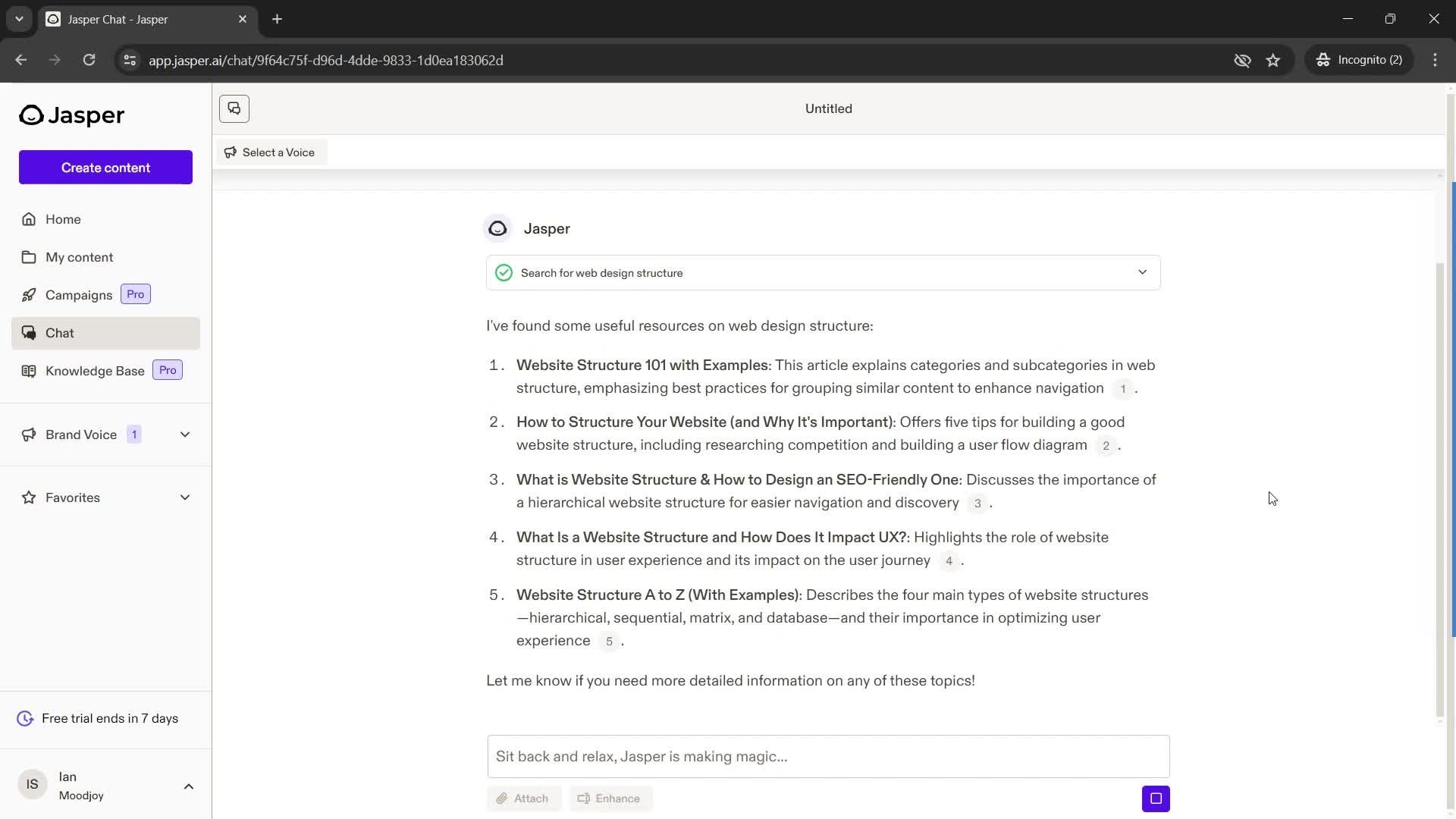Open citation 3 reference badge

(977, 504)
